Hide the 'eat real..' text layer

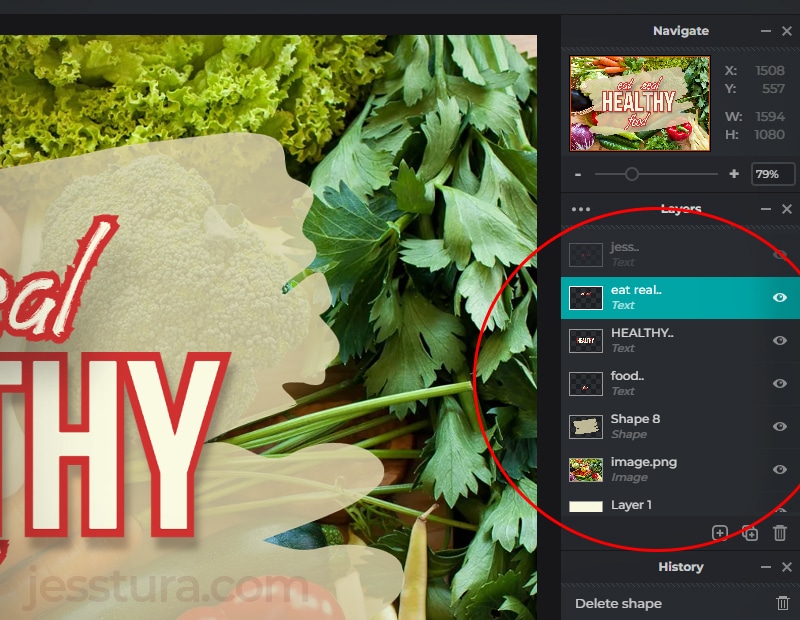click(780, 297)
